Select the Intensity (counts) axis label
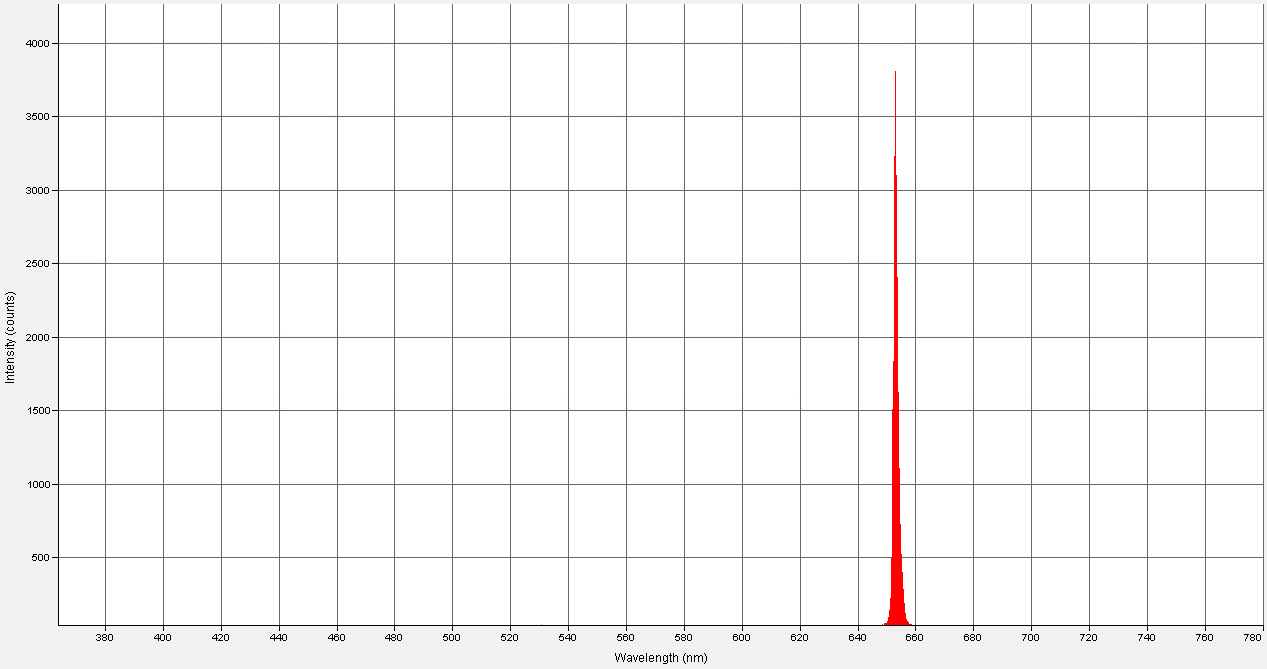 click(11, 334)
